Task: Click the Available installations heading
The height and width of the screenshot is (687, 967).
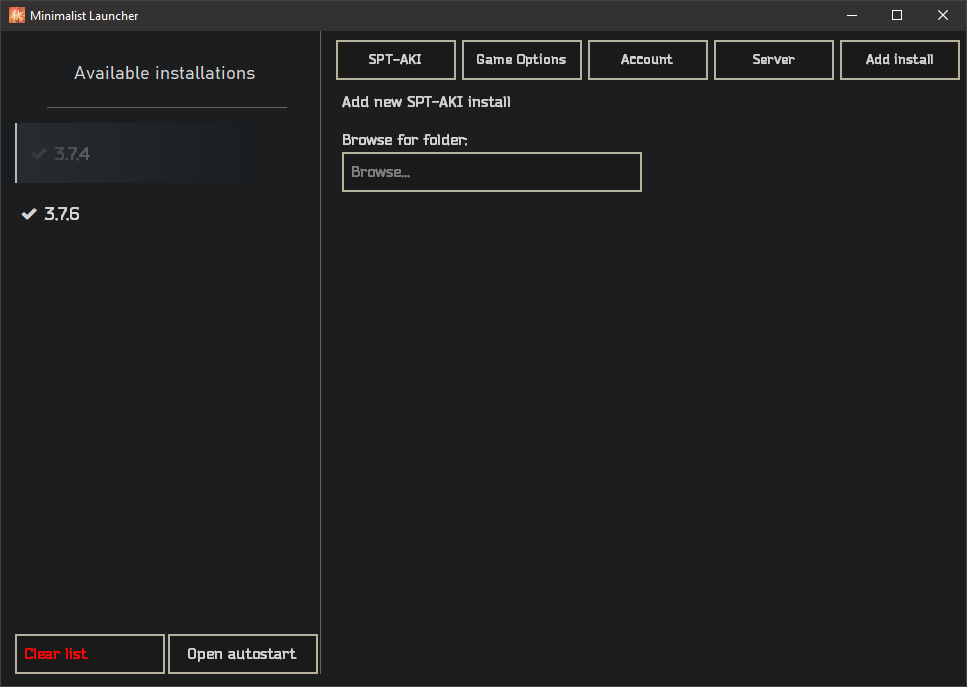Action: (165, 73)
